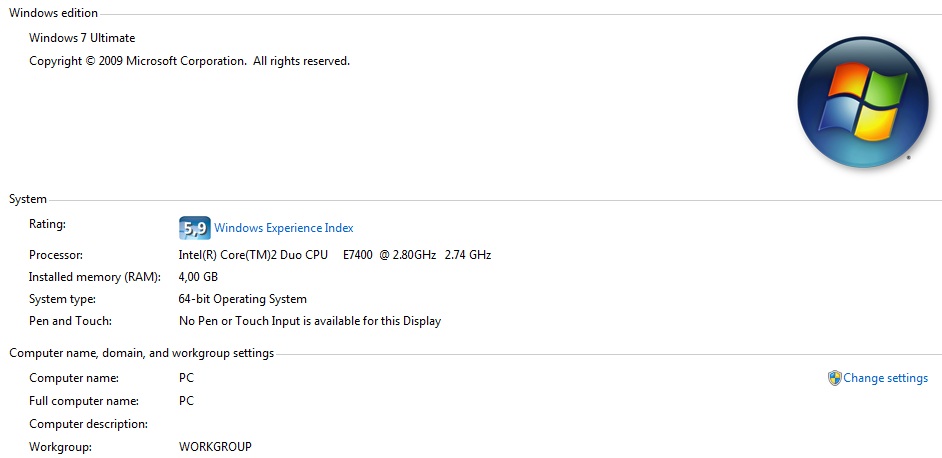The height and width of the screenshot is (458, 942).
Task: Open the Change settings link
Action: 885,378
